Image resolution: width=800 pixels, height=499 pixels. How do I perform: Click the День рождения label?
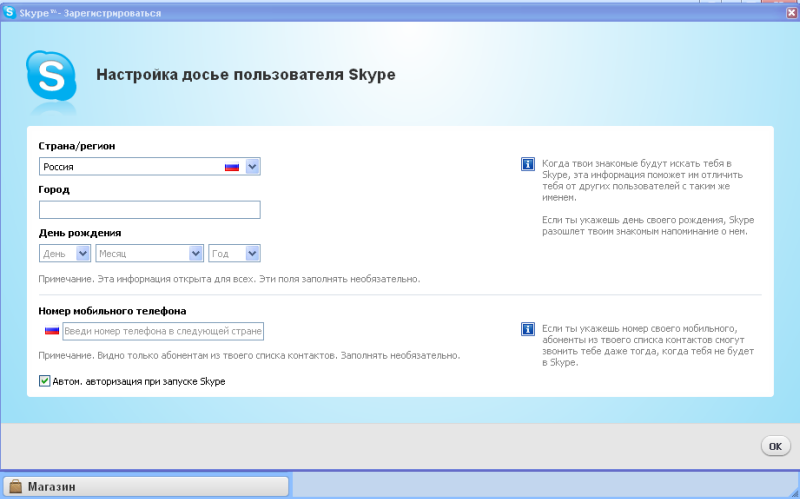80,233
